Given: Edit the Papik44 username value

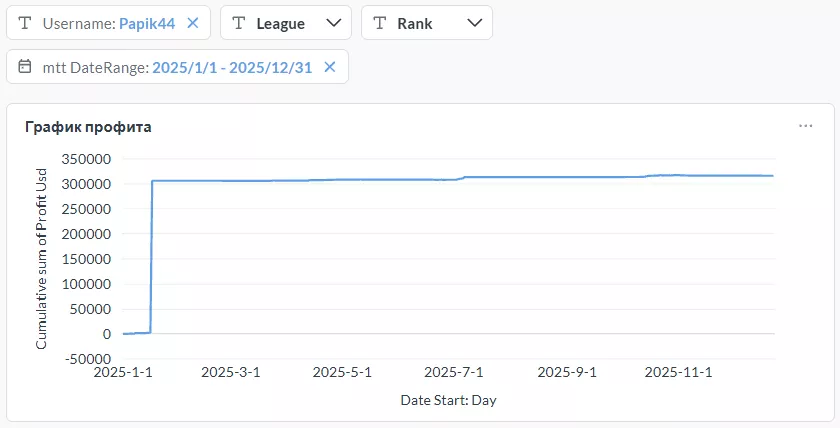Looking at the screenshot, I should 147,23.
